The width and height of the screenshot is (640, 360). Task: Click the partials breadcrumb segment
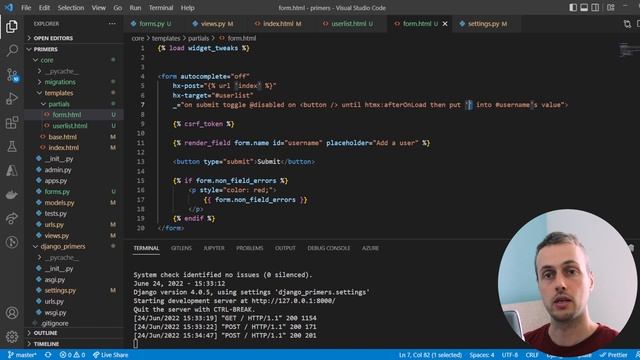pos(198,38)
